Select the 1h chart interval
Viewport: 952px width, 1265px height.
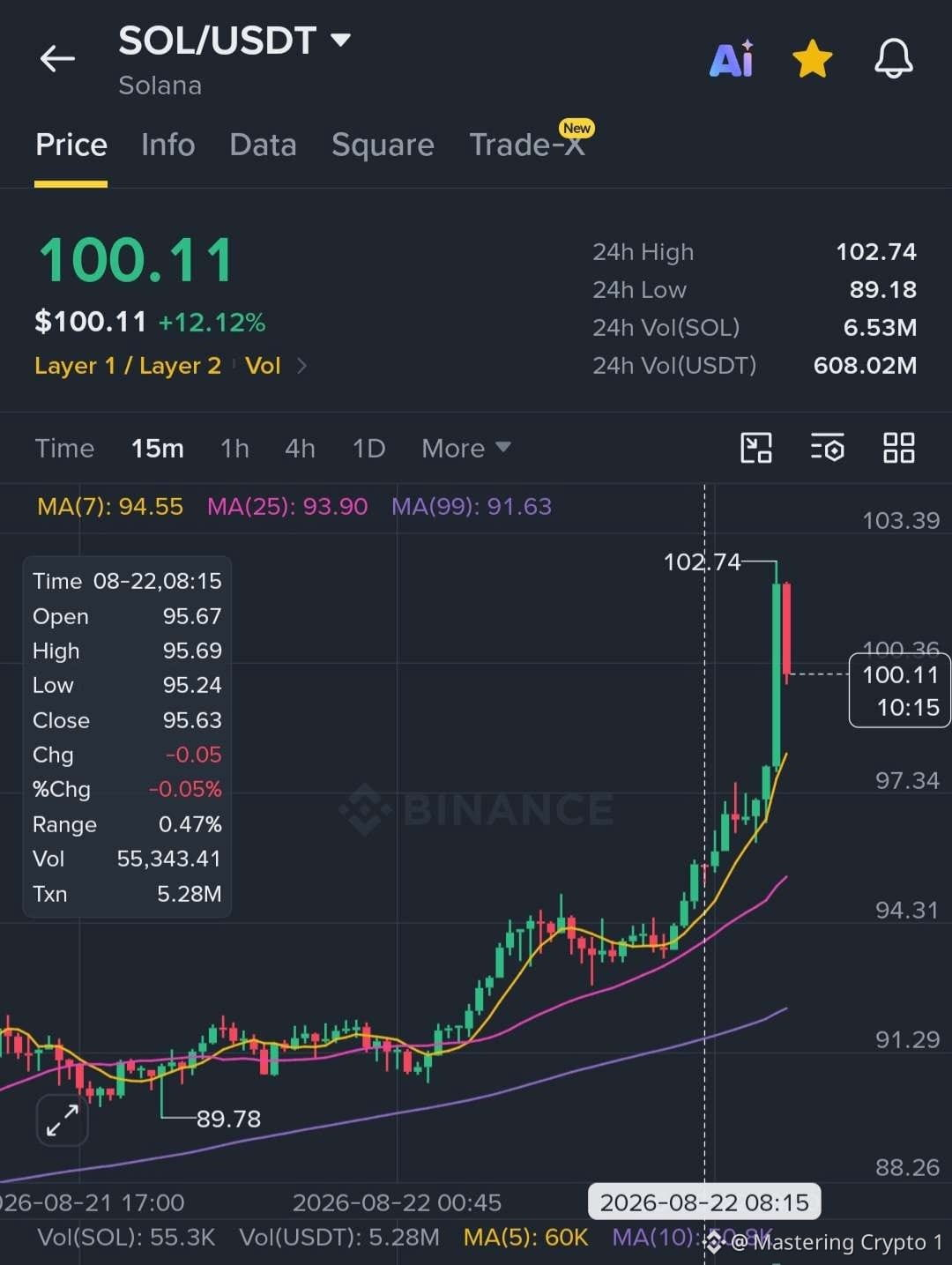234,448
